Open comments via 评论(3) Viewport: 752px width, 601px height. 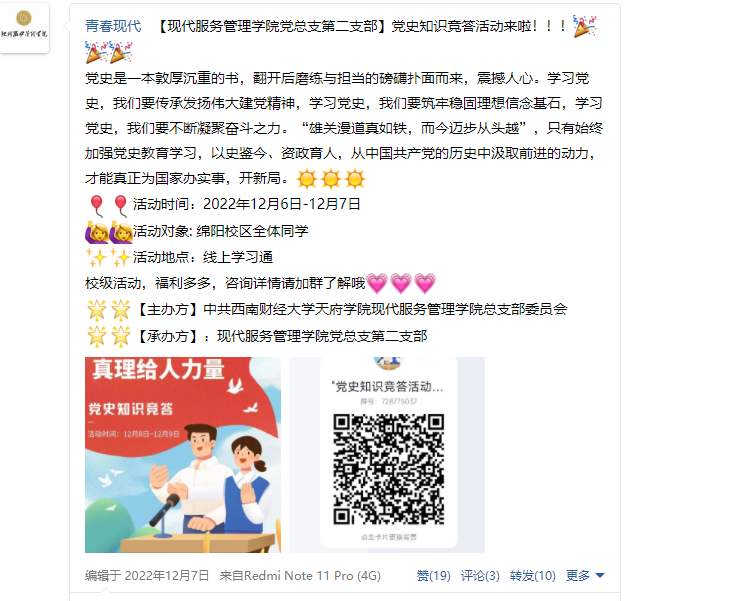[480, 576]
